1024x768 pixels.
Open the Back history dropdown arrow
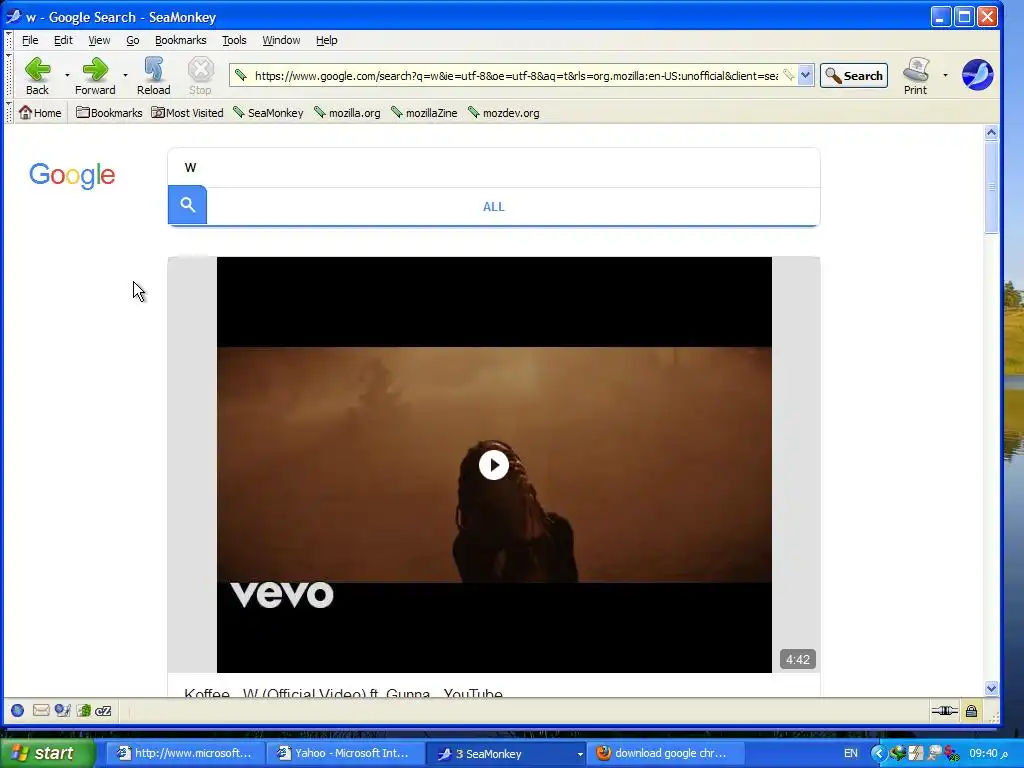[67, 76]
